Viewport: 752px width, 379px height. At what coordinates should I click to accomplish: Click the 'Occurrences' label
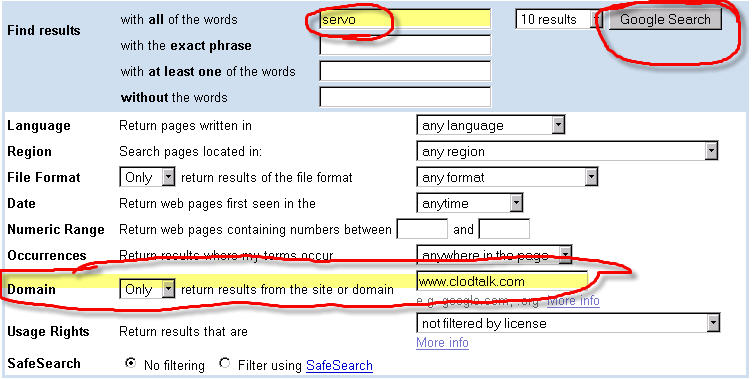pos(47,255)
